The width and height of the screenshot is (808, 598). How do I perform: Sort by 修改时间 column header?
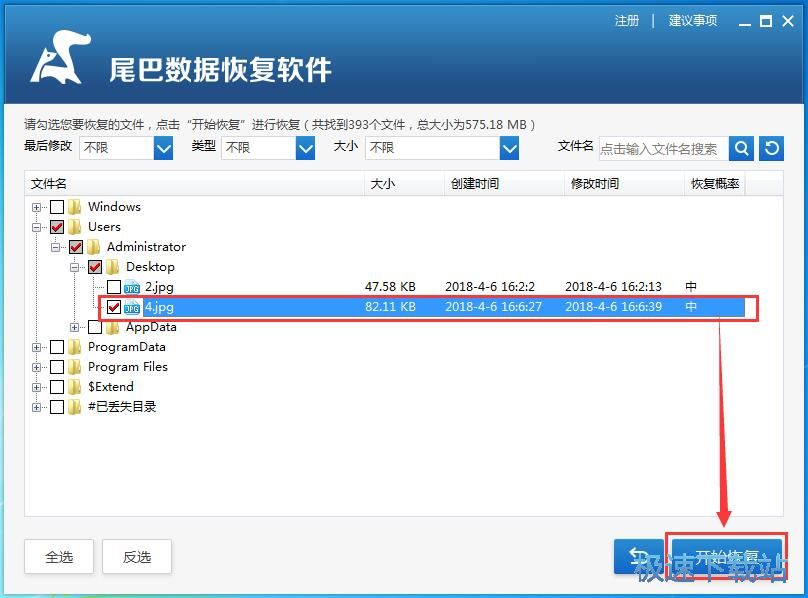tap(625, 184)
